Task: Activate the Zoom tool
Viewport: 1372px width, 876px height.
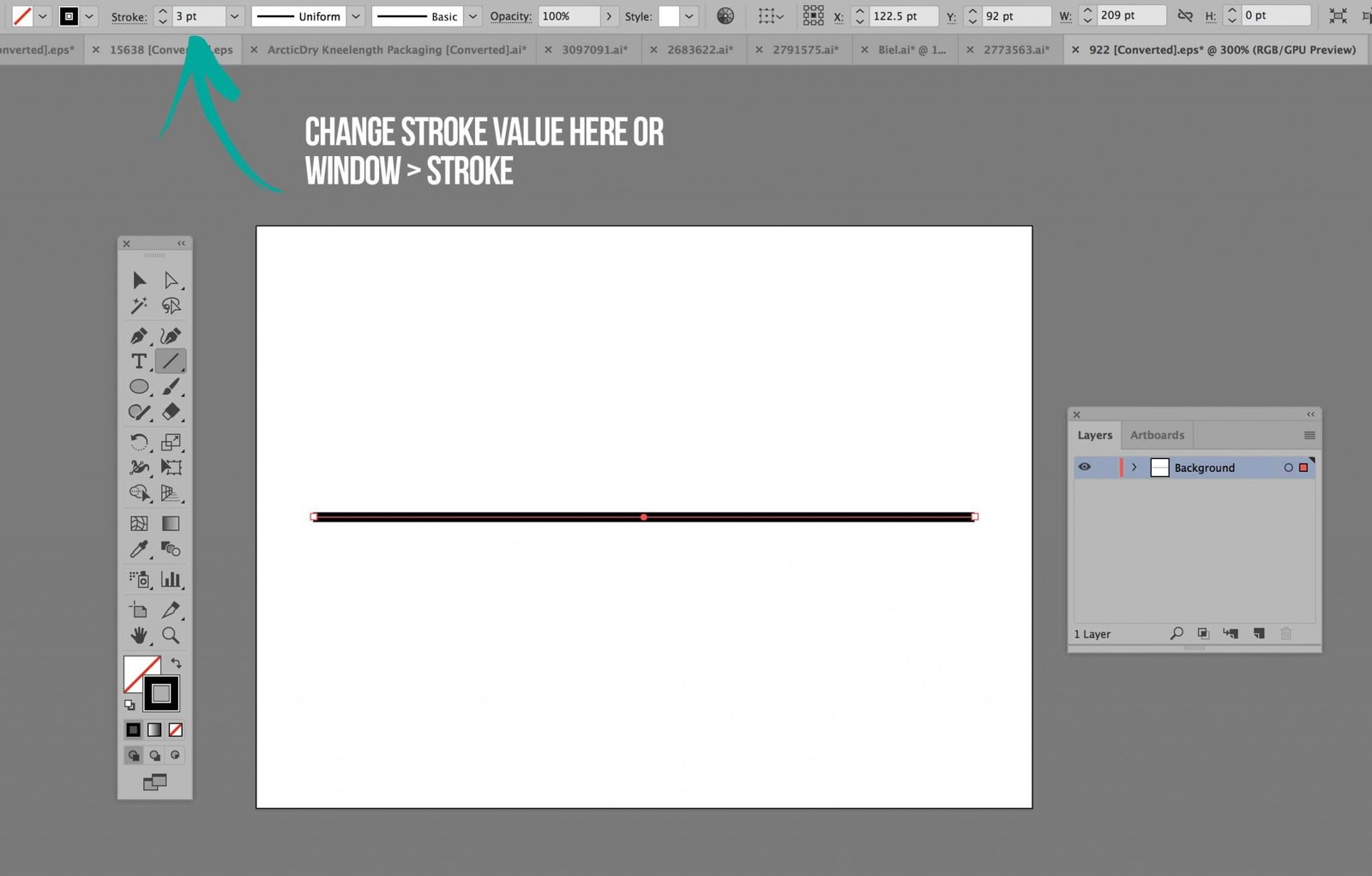Action: [171, 635]
